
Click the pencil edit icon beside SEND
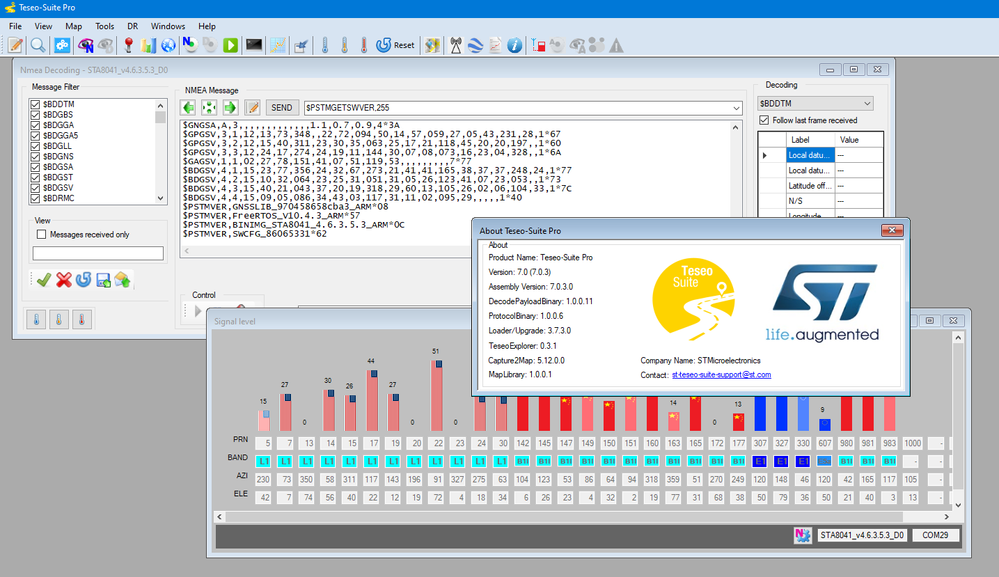point(253,108)
